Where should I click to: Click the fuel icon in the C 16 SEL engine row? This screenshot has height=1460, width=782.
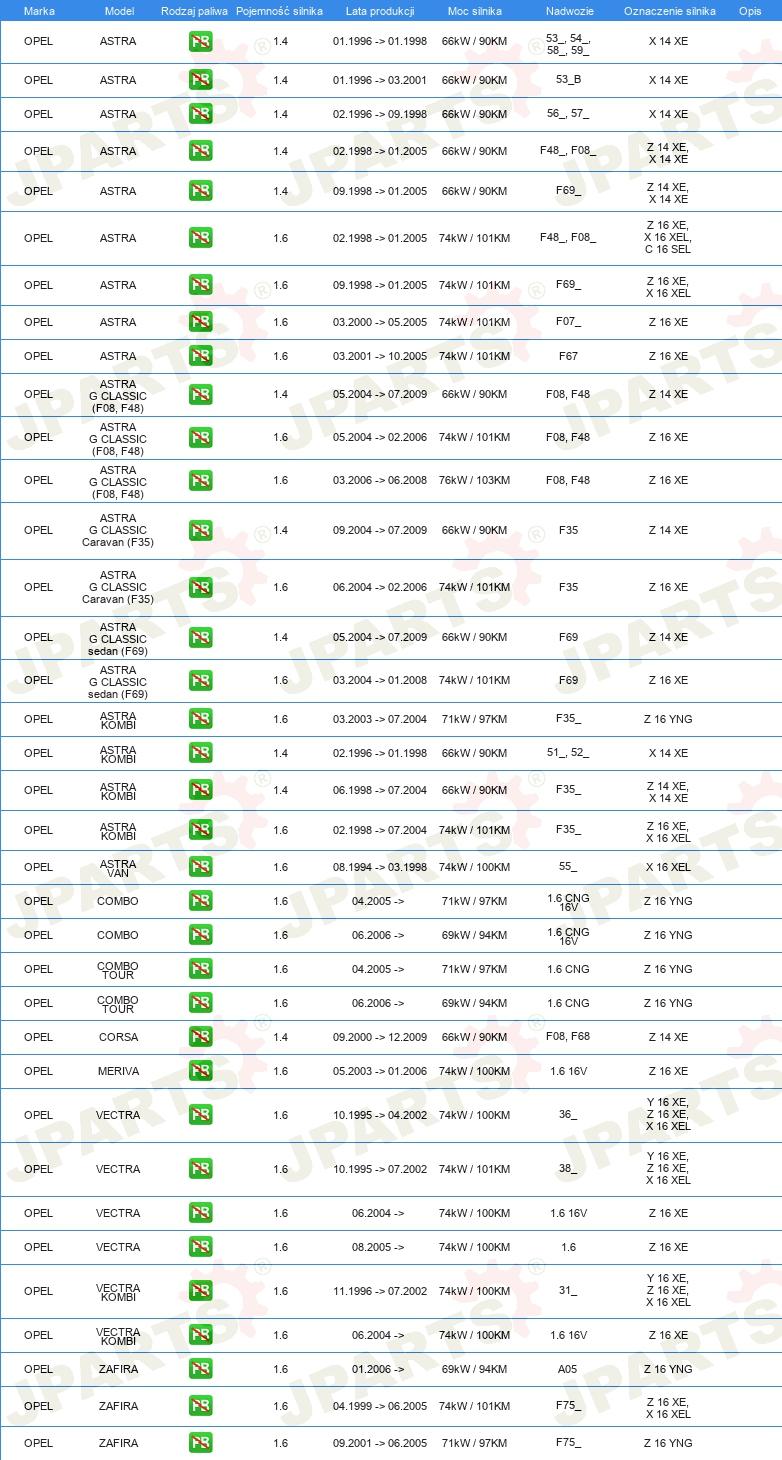(201, 238)
